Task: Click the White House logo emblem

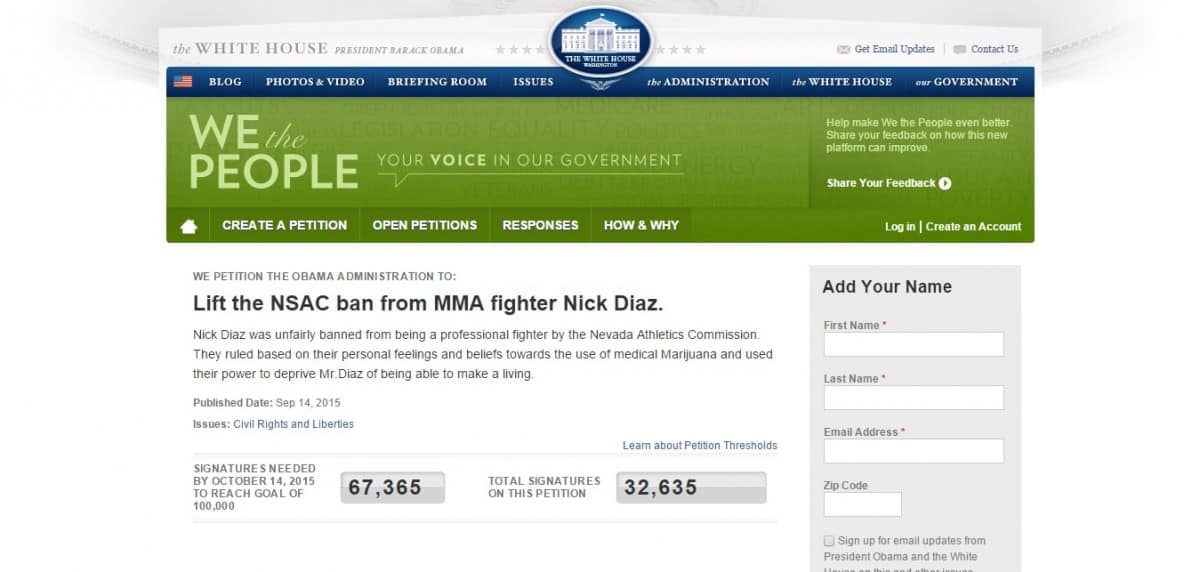Action: click(601, 43)
